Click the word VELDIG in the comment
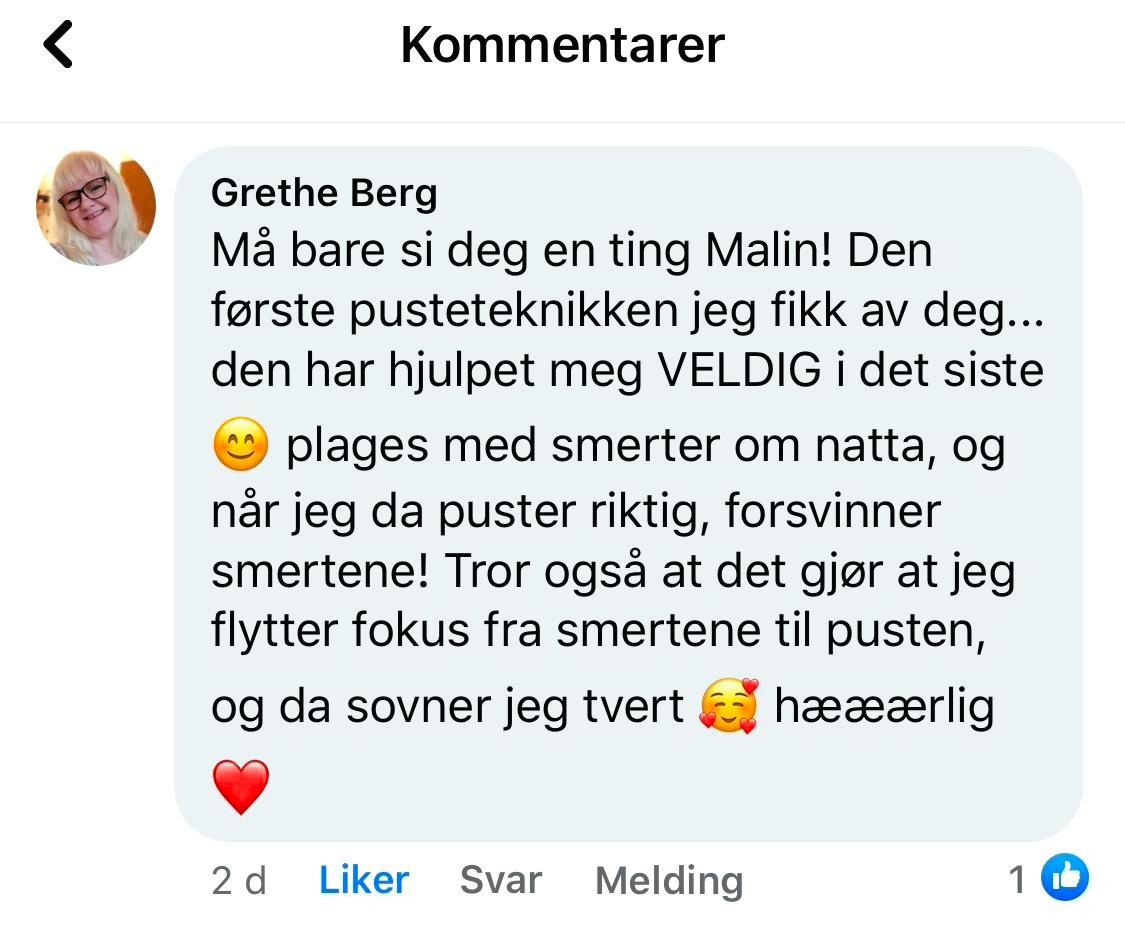The width and height of the screenshot is (1125, 937). [x=738, y=372]
